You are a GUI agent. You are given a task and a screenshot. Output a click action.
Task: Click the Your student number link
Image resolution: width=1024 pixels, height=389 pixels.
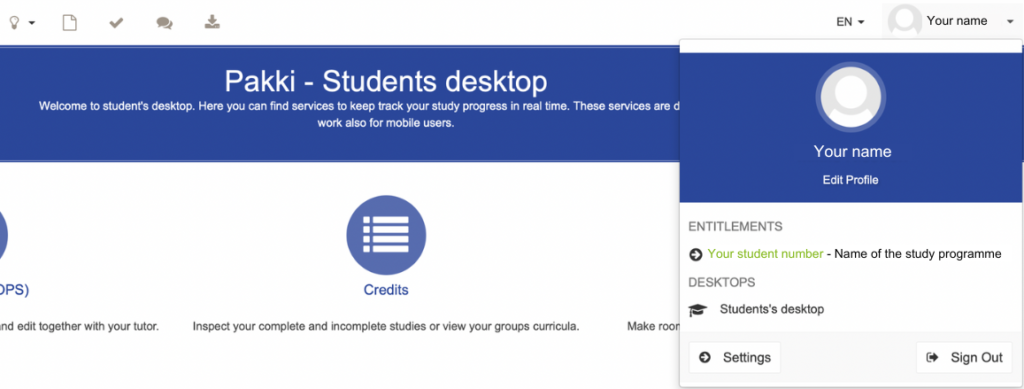click(765, 254)
